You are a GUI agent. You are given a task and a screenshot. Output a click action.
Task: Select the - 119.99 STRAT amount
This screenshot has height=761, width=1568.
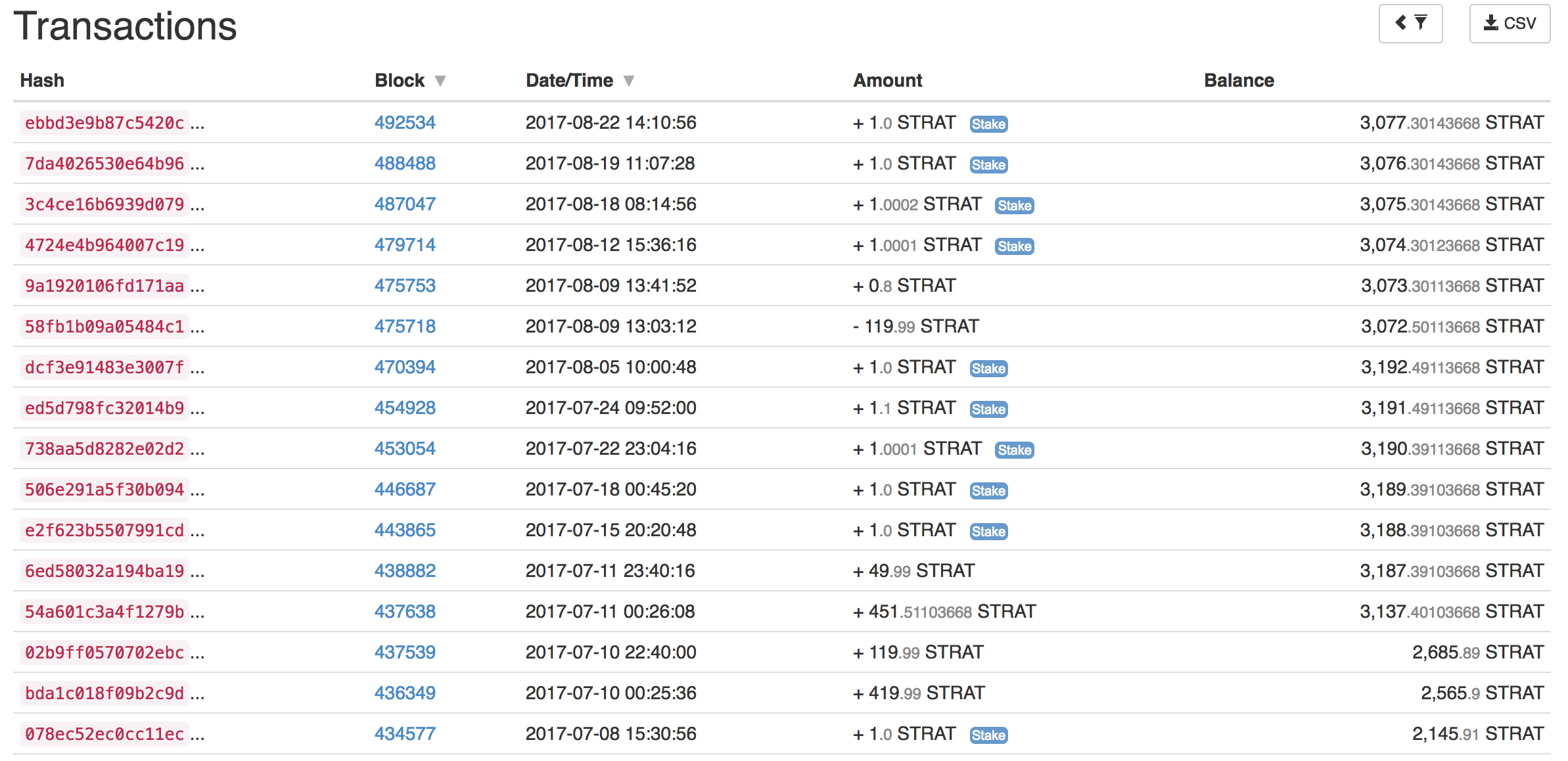click(915, 327)
